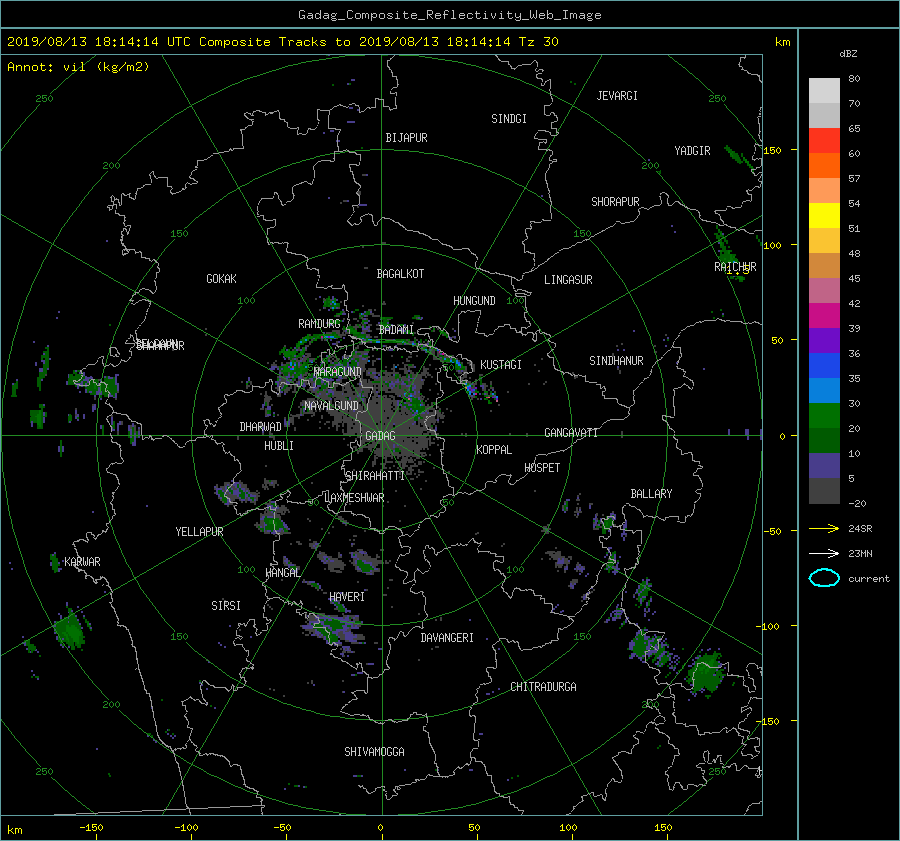This screenshot has width=900, height=841.
Task: Click the NAVALGUND city label
Action: click(331, 406)
